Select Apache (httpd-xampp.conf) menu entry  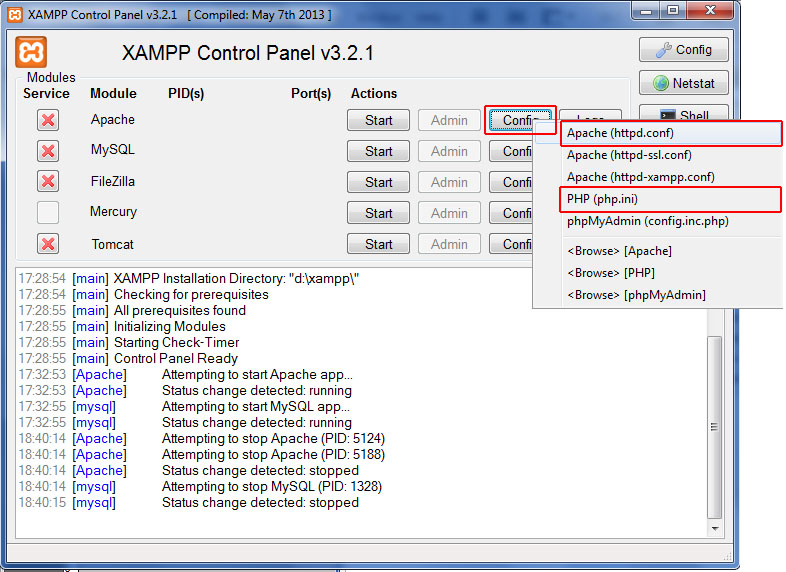671,177
